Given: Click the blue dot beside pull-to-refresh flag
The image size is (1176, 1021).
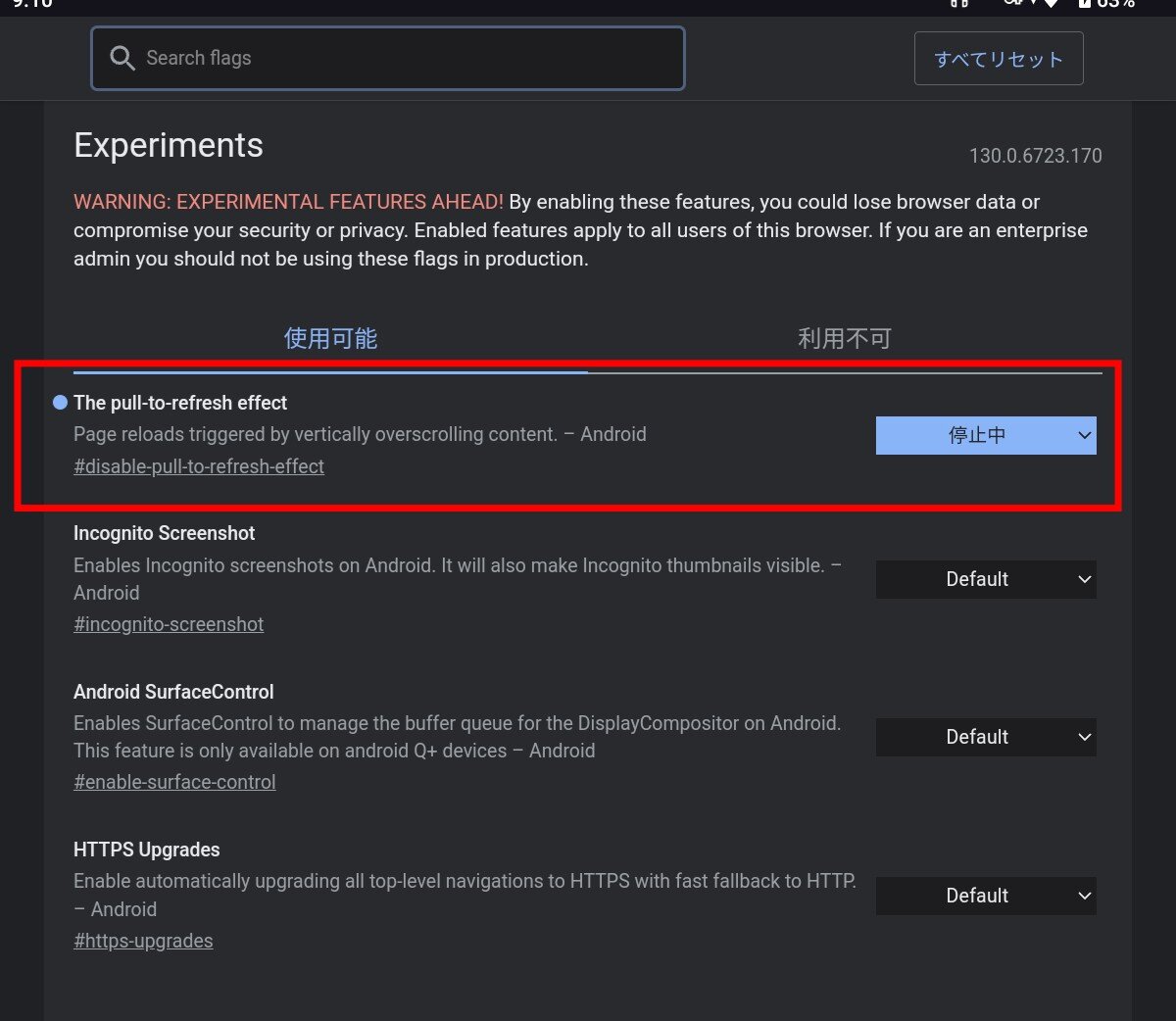Looking at the screenshot, I should (60, 403).
